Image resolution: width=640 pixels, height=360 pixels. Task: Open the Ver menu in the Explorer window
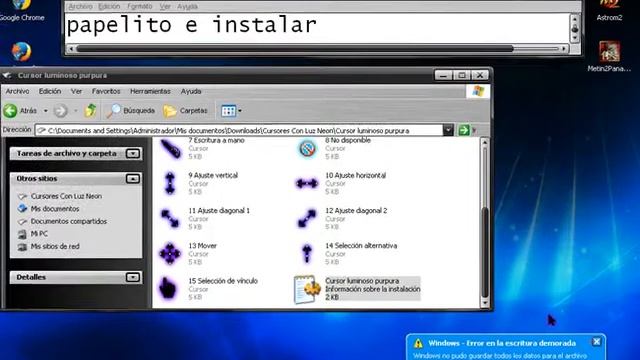tap(76, 91)
